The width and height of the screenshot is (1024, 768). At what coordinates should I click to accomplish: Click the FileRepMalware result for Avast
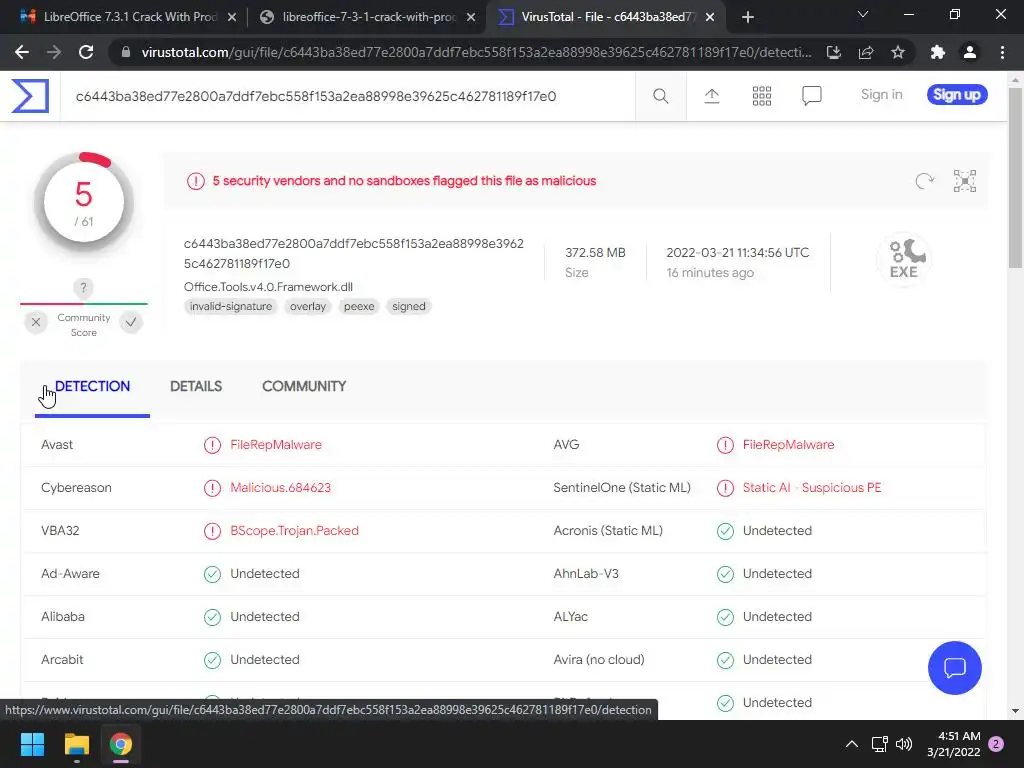[x=276, y=445]
